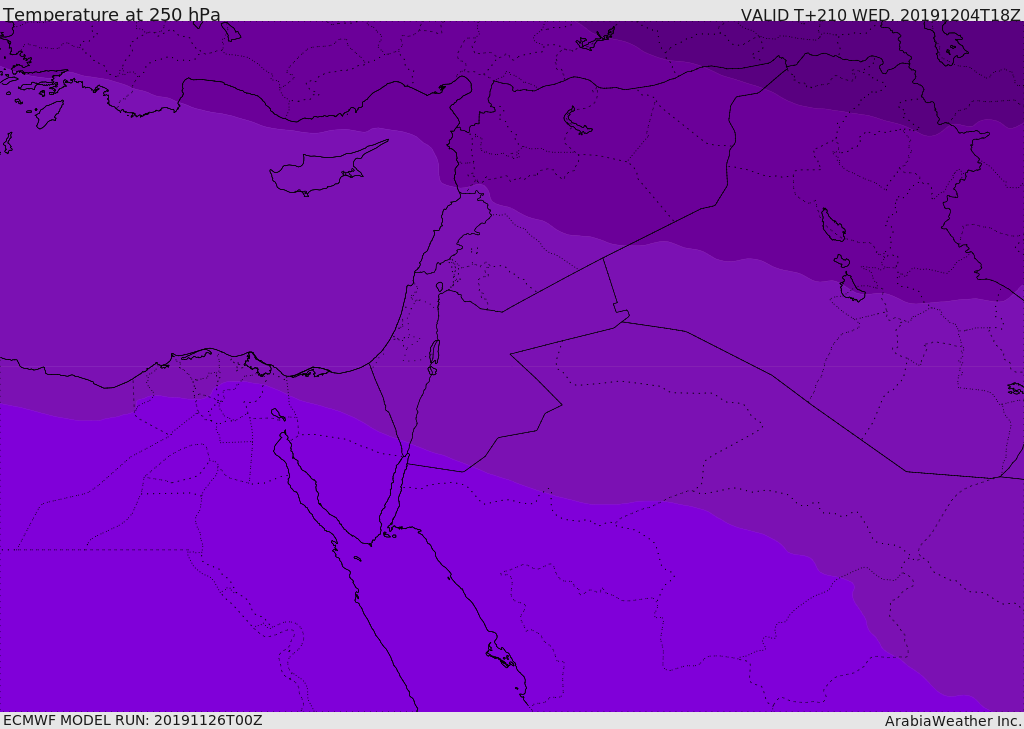This screenshot has width=1024, height=729.
Task: Click the 'ECMWF MODEL RUN: 20191126T00Z' text
Action: coord(133,720)
